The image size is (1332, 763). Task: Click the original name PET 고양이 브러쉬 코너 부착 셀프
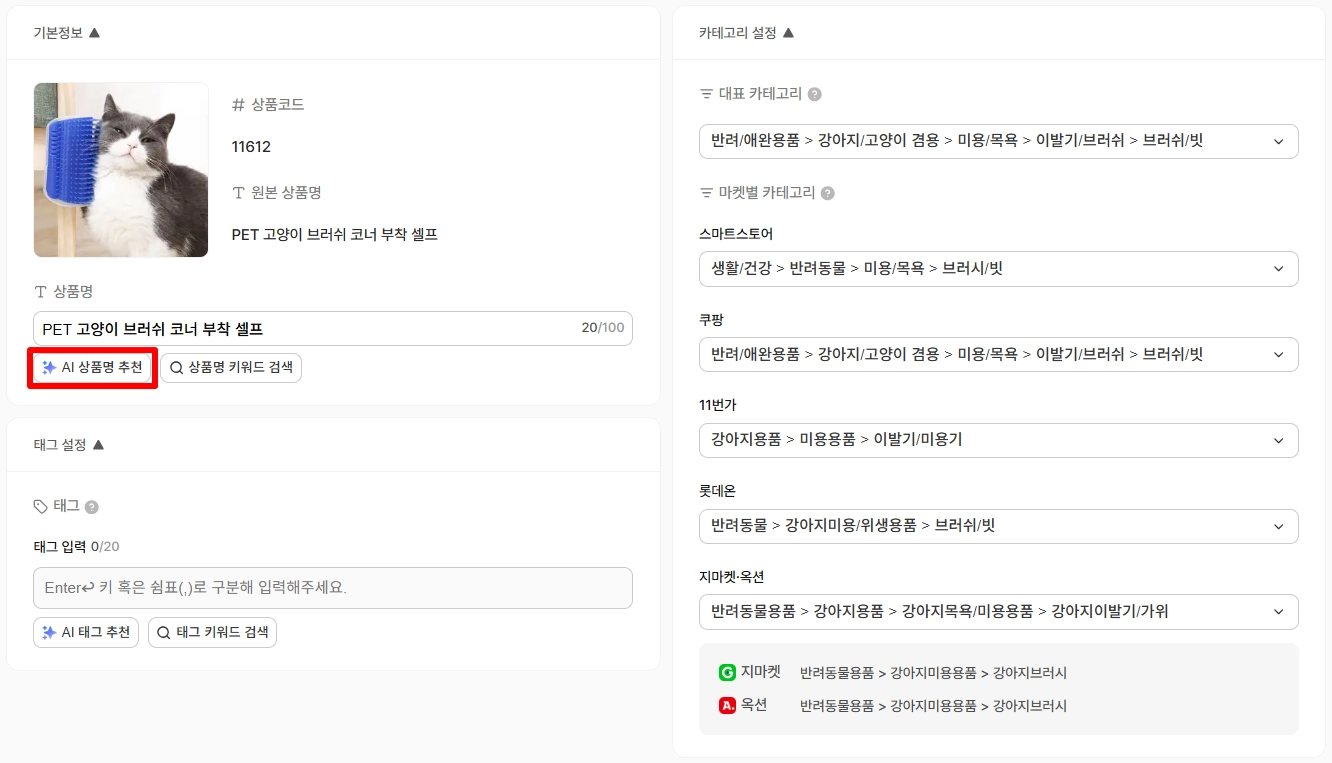point(335,235)
